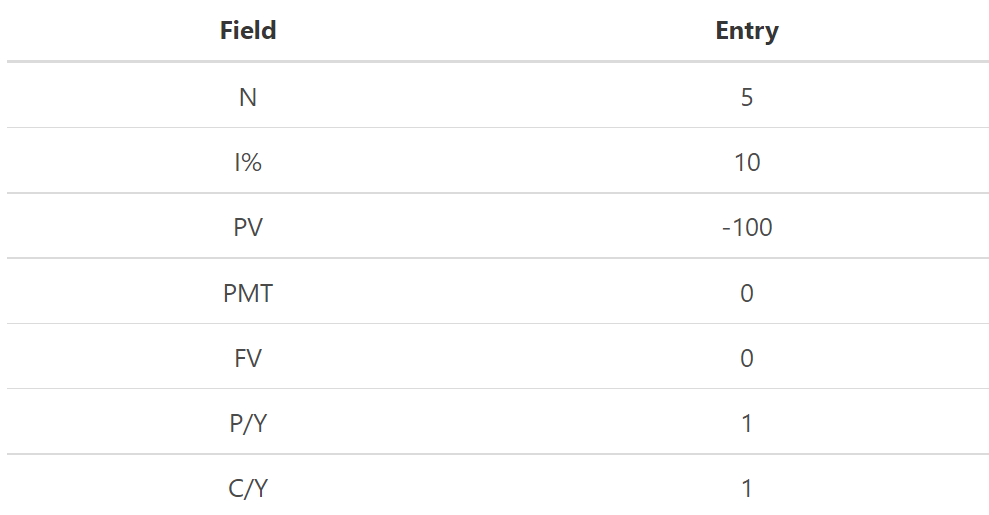Select the C/Y field label
Image resolution: width=989 pixels, height=515 pixels.
[x=248, y=489]
